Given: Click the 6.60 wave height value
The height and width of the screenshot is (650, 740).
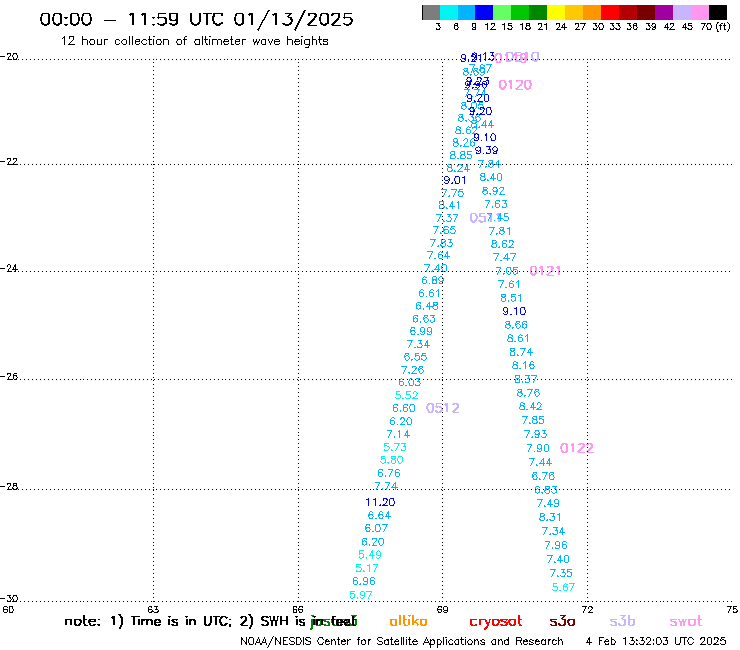Looking at the screenshot, I should pos(404,408).
